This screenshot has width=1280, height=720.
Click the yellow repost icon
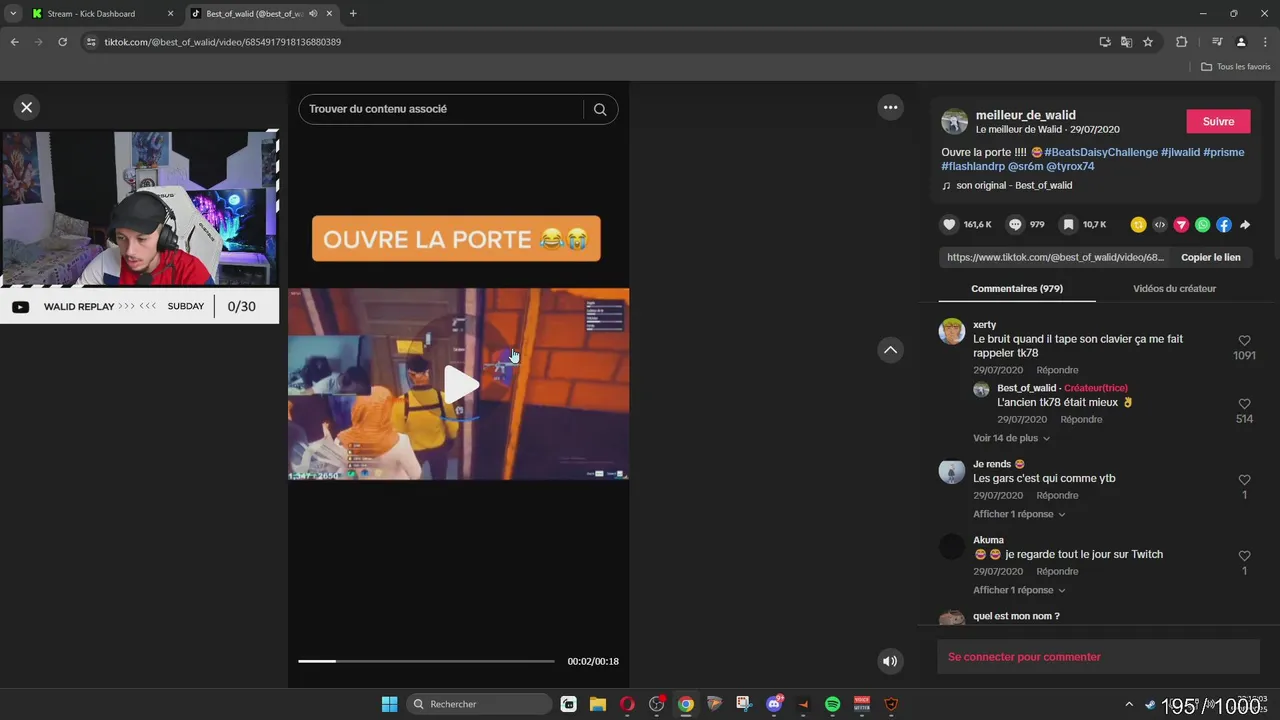coord(1138,225)
